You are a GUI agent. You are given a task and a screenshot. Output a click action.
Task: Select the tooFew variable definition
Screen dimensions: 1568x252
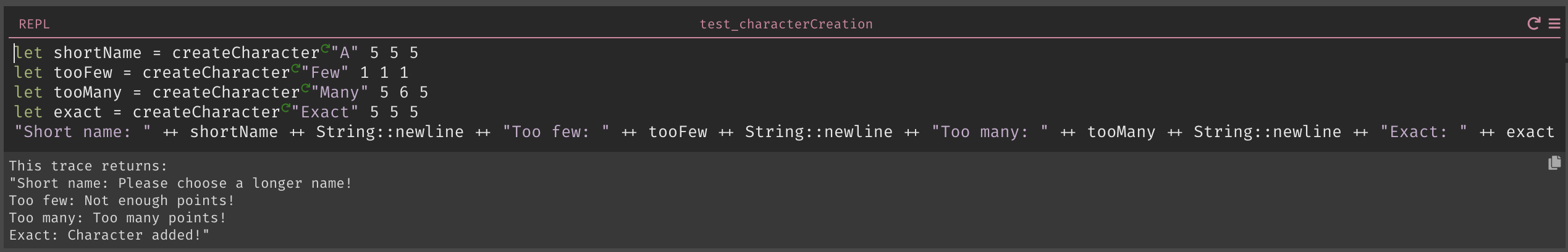83,73
